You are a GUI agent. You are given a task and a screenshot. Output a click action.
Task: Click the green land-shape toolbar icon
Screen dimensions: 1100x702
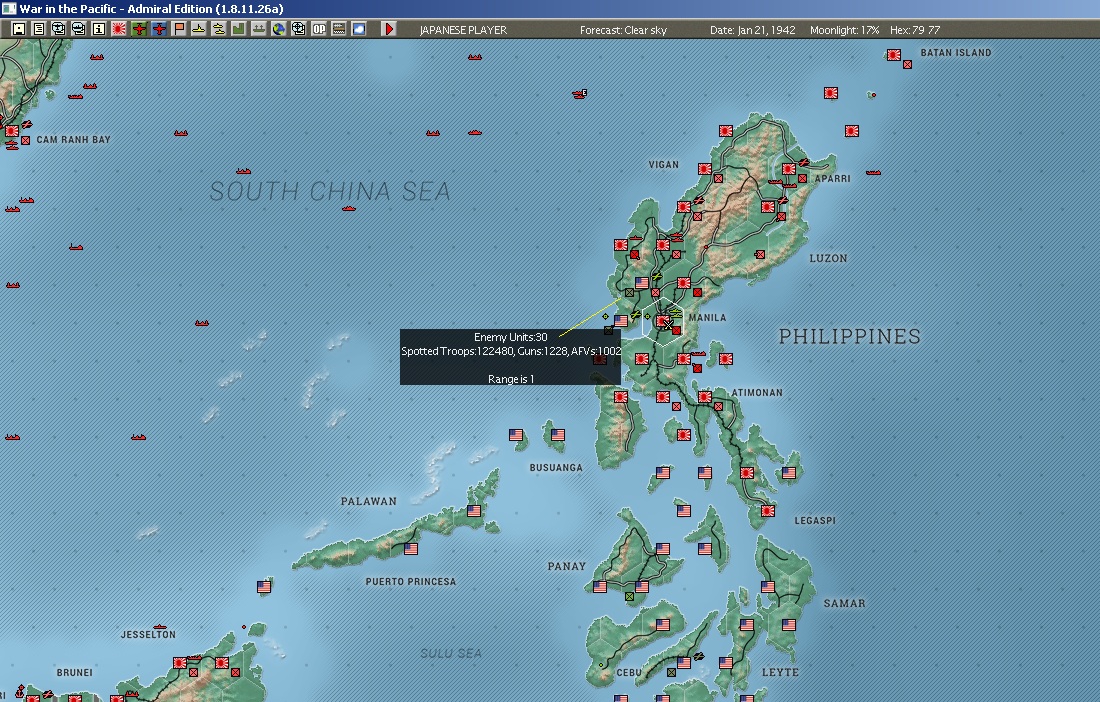tap(239, 29)
